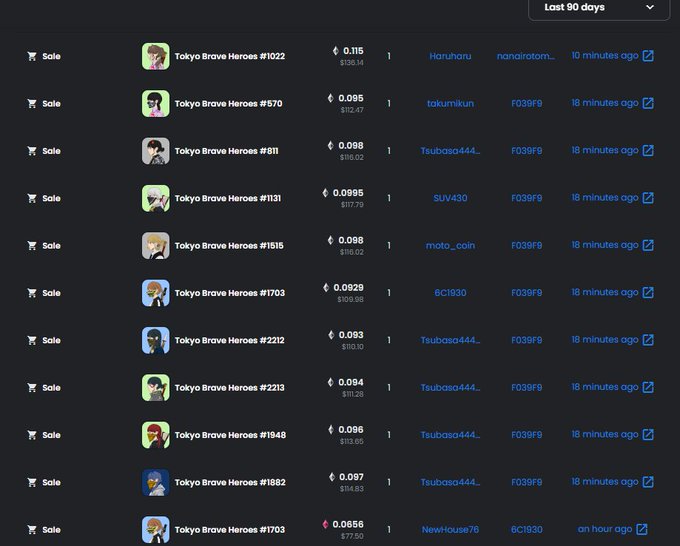Click seller Tsubasa444 in #1882 row
This screenshot has height=546, width=680.
450,482
